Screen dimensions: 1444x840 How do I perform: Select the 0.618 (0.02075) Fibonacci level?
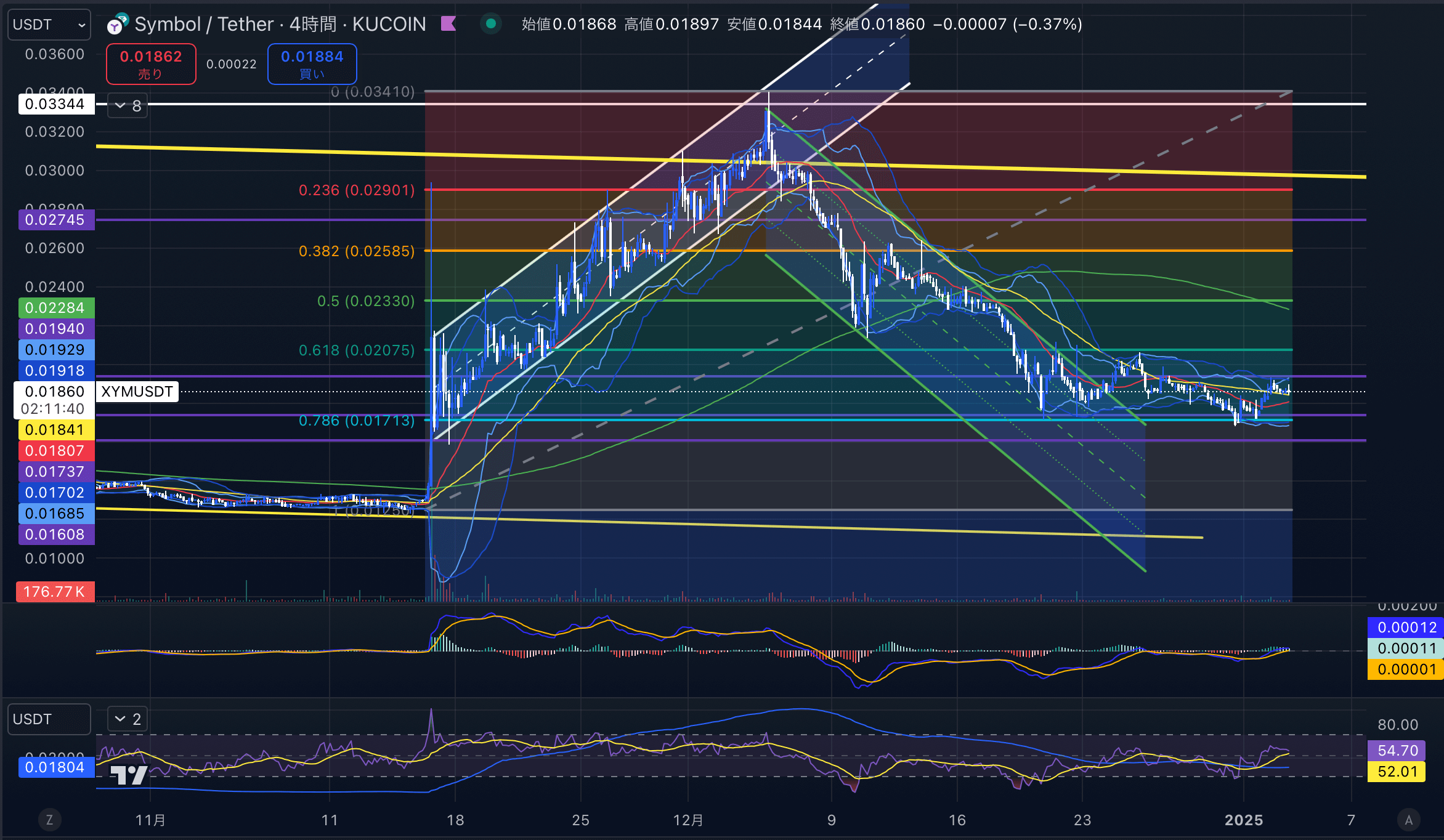(357, 350)
